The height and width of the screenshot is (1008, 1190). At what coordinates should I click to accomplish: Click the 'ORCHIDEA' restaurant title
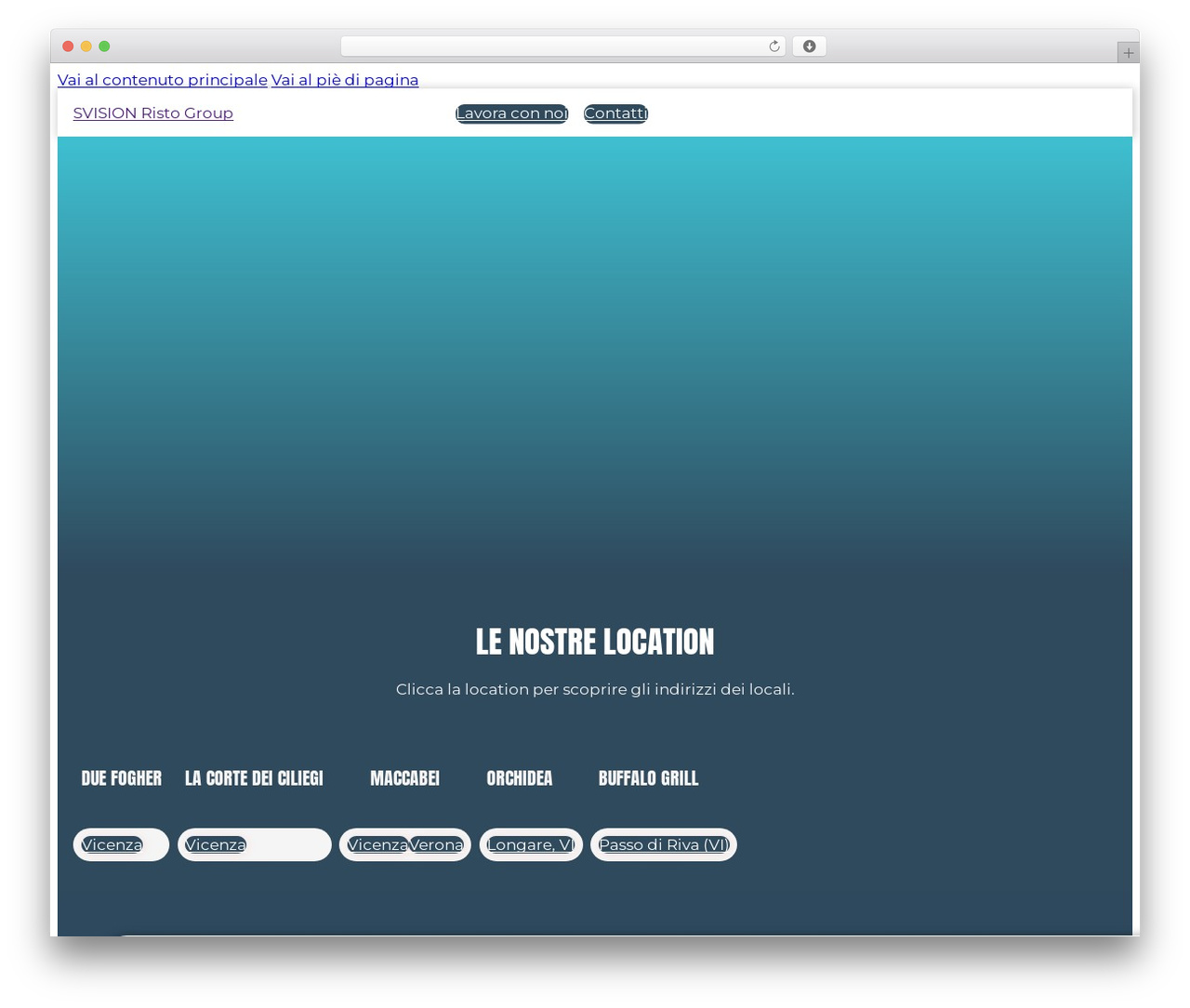pyautogui.click(x=520, y=778)
